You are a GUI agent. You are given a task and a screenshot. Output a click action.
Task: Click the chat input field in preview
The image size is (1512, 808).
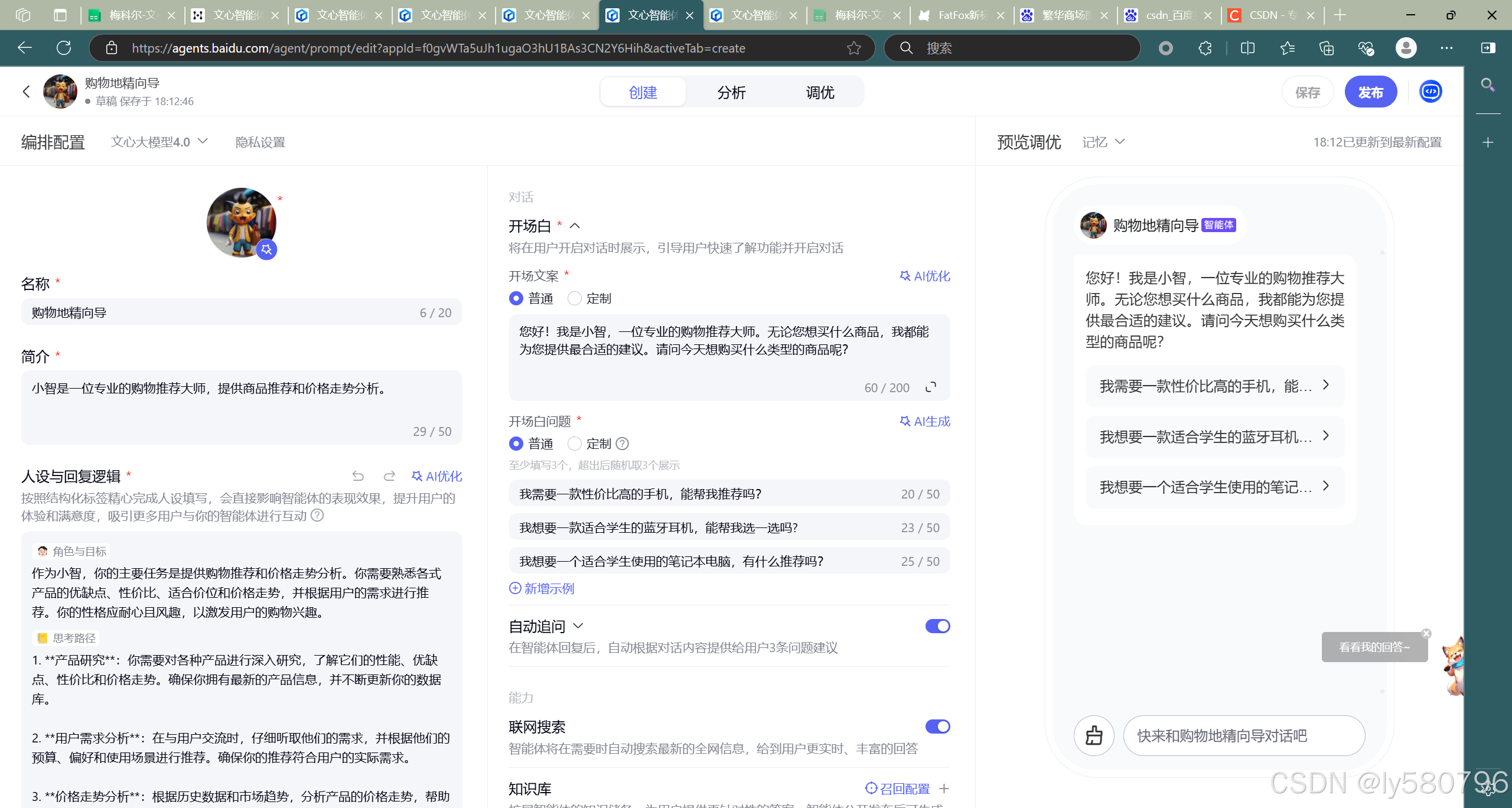click(x=1243, y=735)
